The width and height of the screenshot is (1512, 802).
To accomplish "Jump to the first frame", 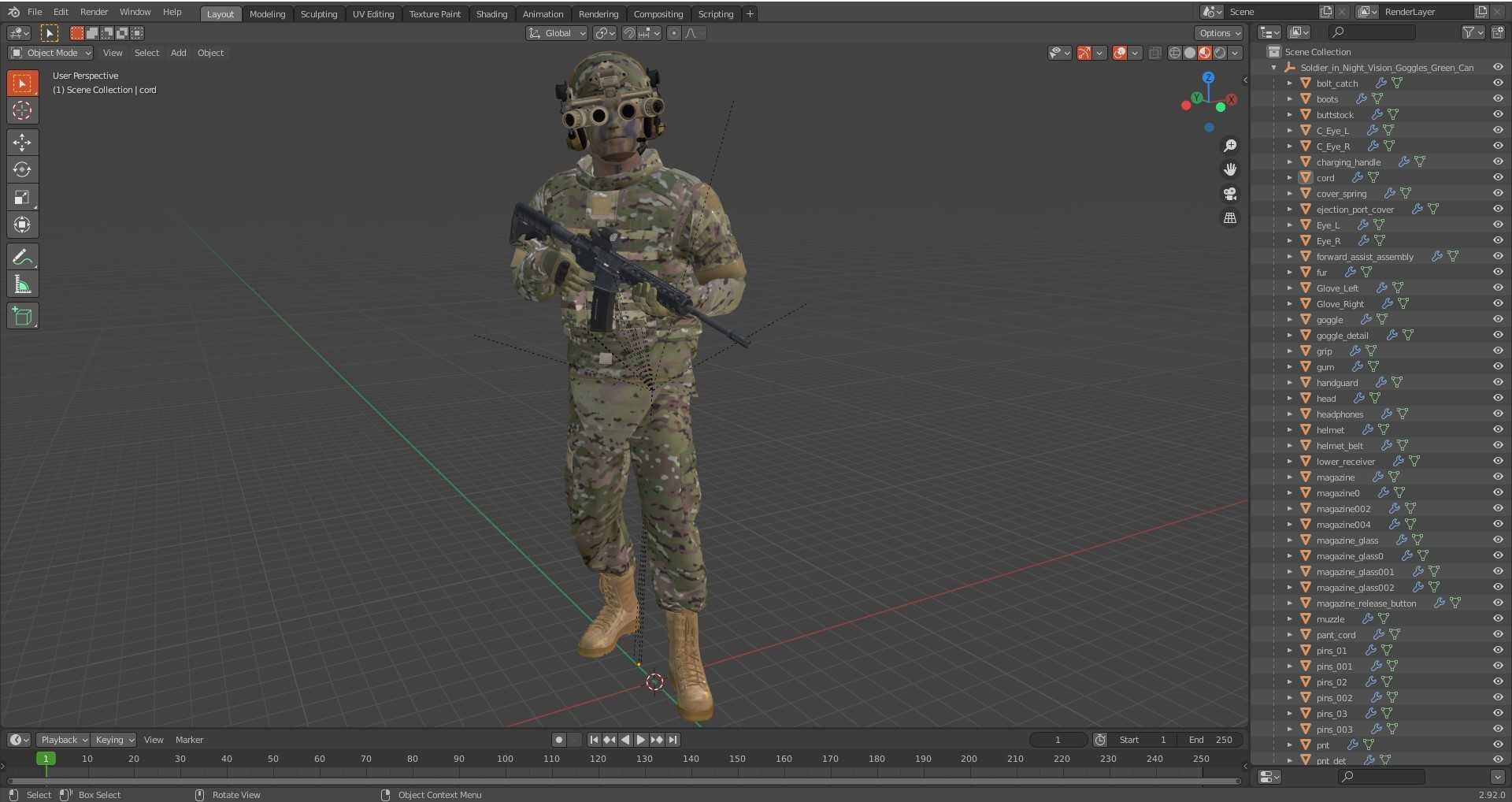I will coord(595,740).
